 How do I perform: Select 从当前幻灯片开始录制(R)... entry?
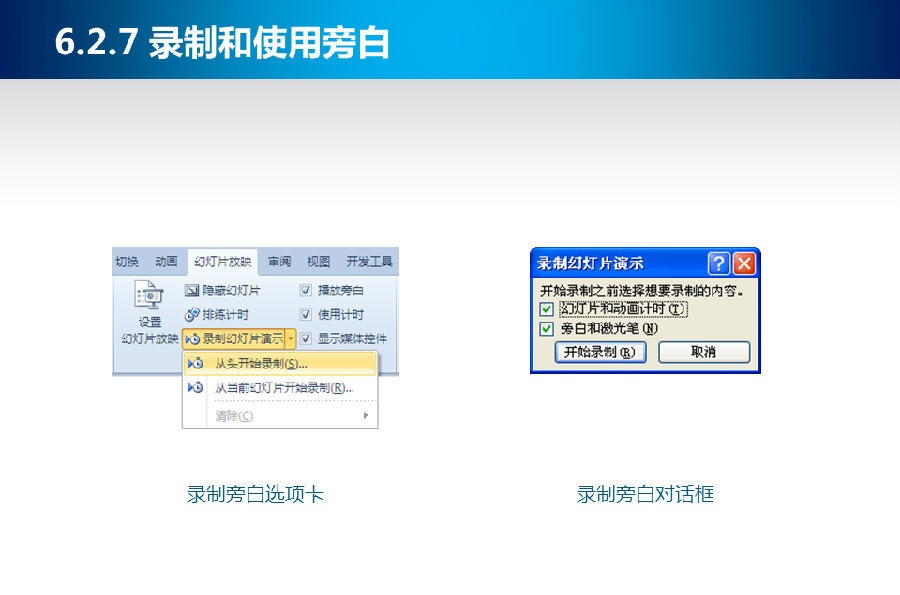pos(280,388)
